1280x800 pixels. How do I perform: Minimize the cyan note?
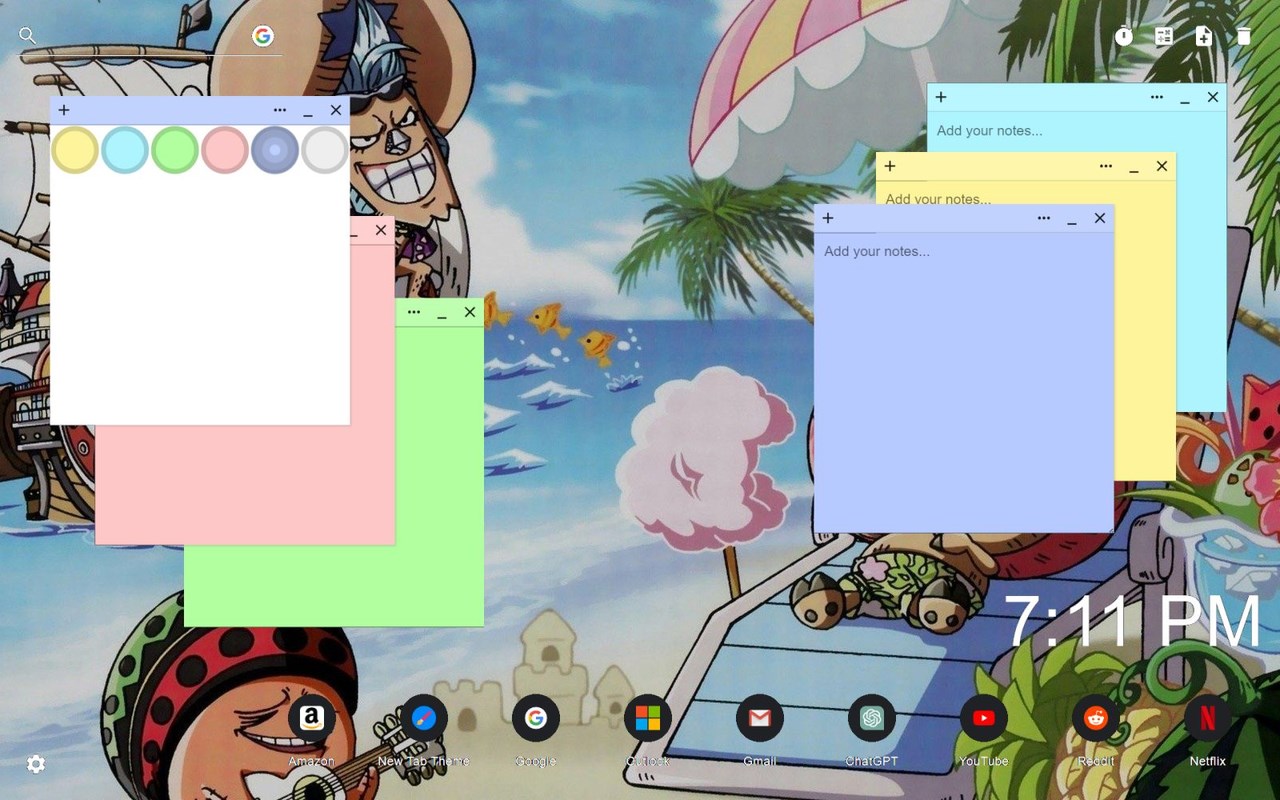[x=1185, y=98]
